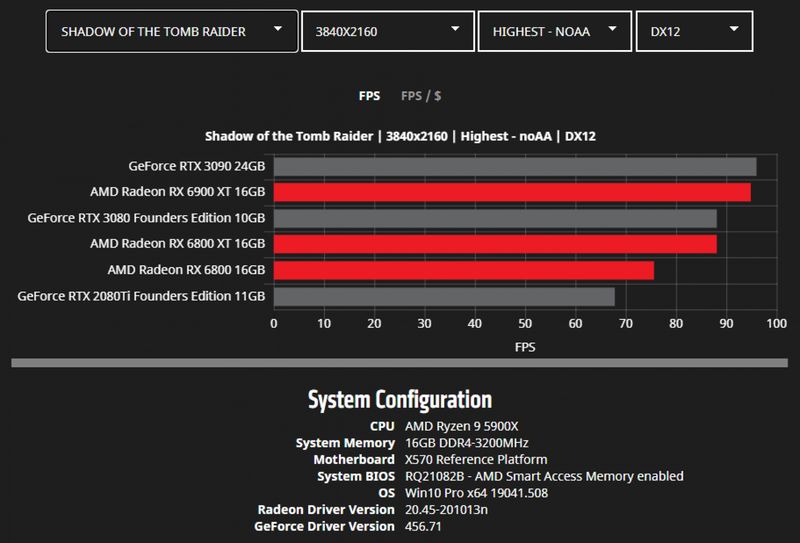Switch to the FPS tab
The width and height of the screenshot is (800, 543).
(369, 96)
